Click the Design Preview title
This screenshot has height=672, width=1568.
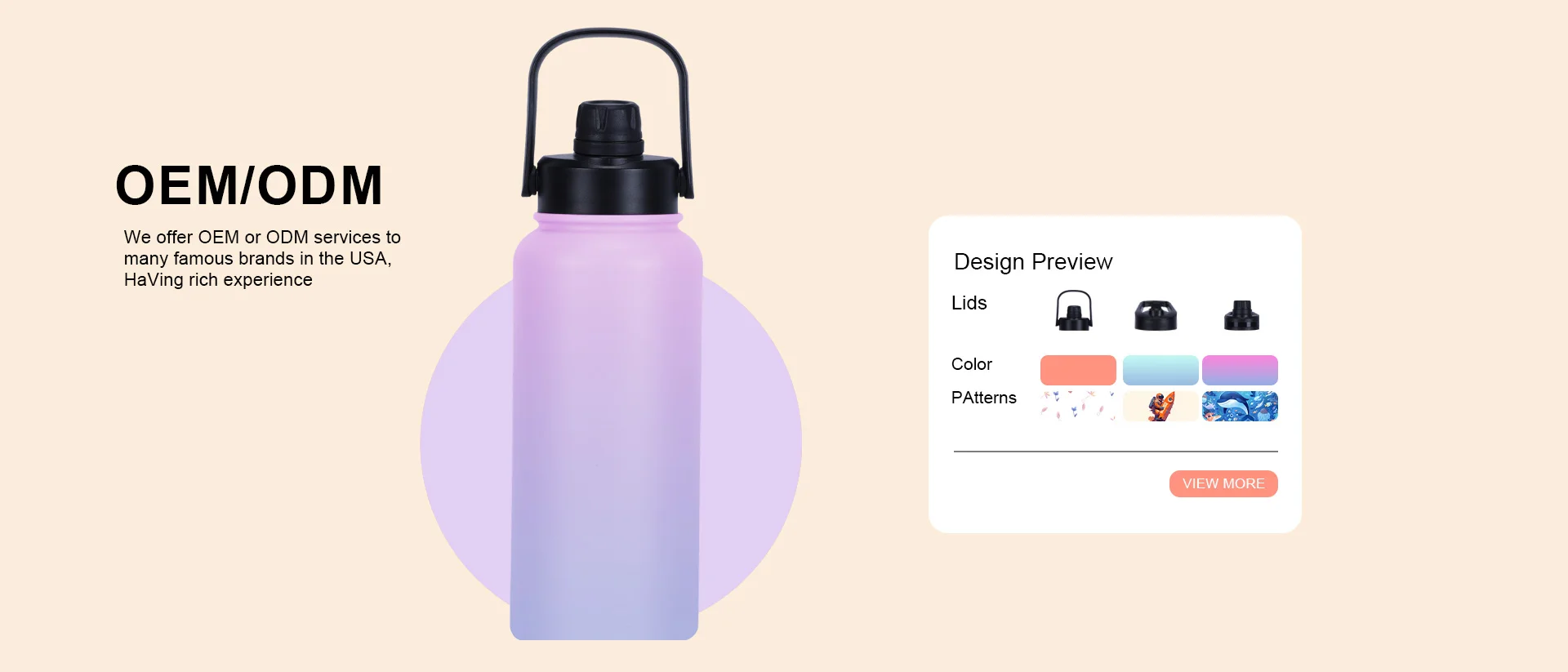[x=1033, y=261]
